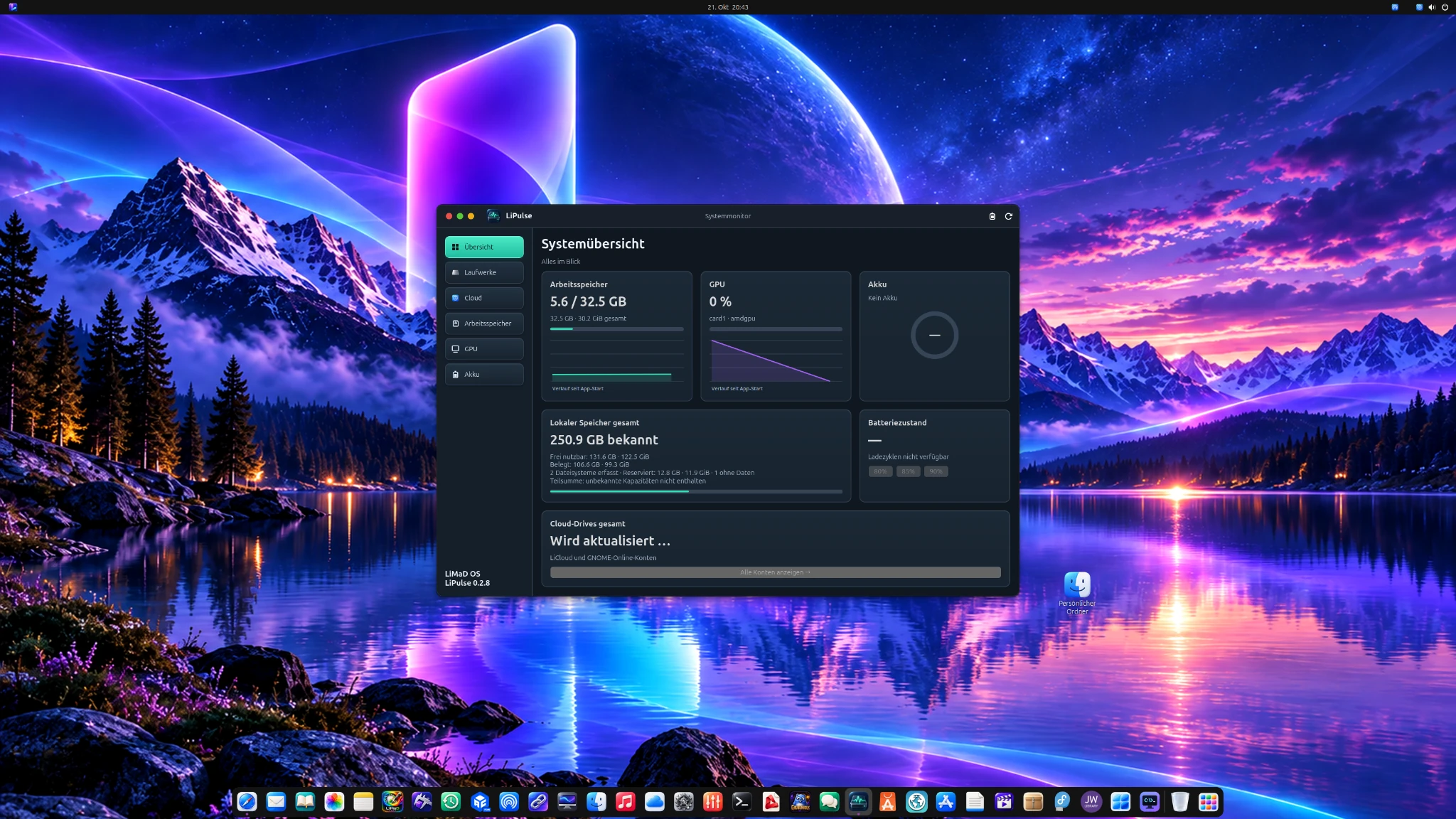Open Safari compass icon in the dock
This screenshot has width=1456, height=819.
click(x=247, y=802)
